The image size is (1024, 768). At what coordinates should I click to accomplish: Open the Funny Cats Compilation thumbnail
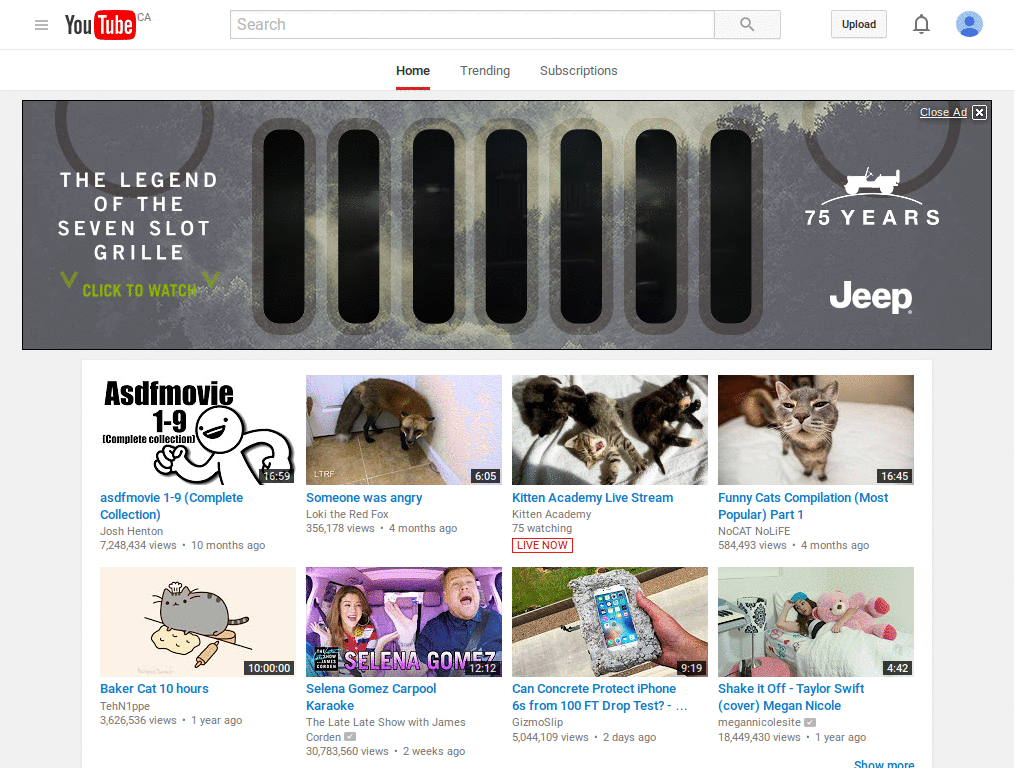pos(816,430)
